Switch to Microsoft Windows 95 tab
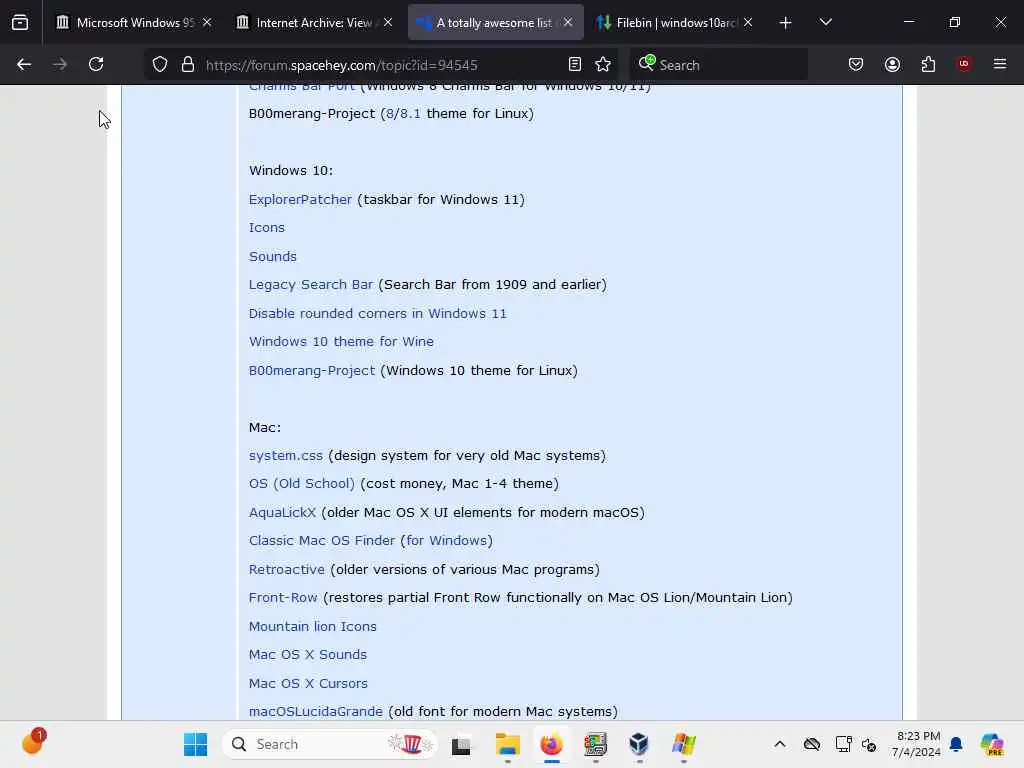 click(x=135, y=22)
